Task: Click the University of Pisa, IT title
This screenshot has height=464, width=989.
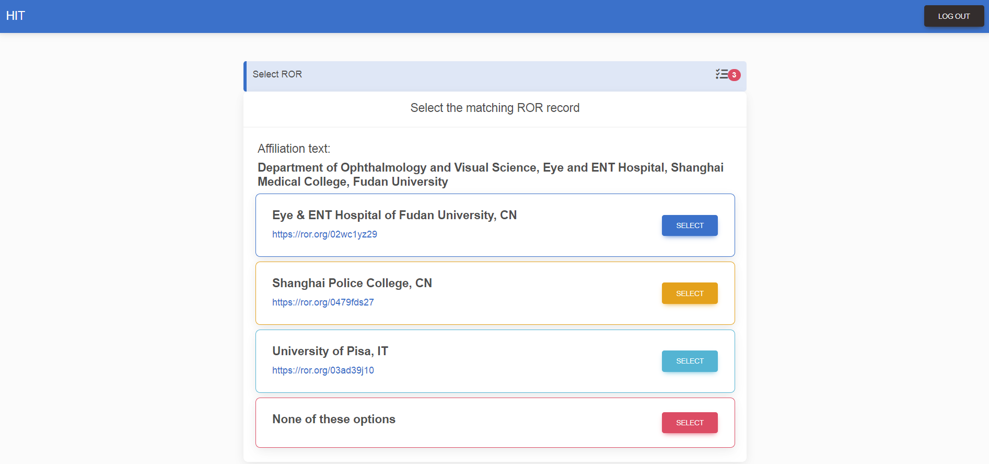Action: coord(330,351)
